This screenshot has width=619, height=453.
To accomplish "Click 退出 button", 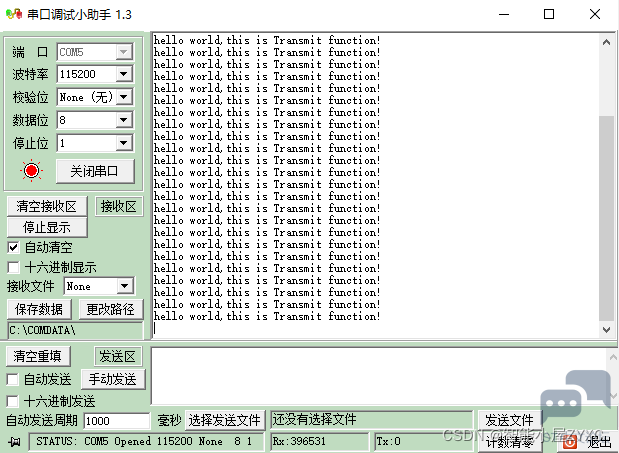I will click(x=587, y=442).
